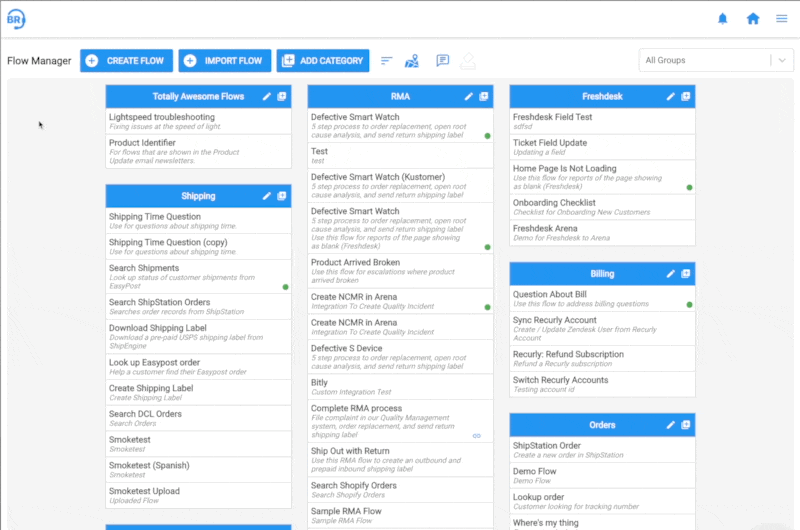This screenshot has width=800, height=530.
Task: Add a flow to RMA category
Action: coord(484,96)
